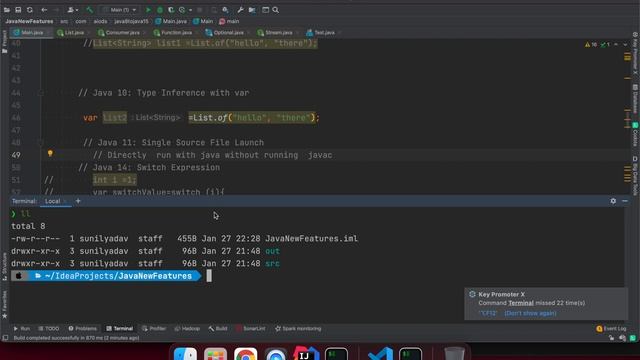Open the Codota side tool window
640x360 pixels.
[x=635, y=134]
